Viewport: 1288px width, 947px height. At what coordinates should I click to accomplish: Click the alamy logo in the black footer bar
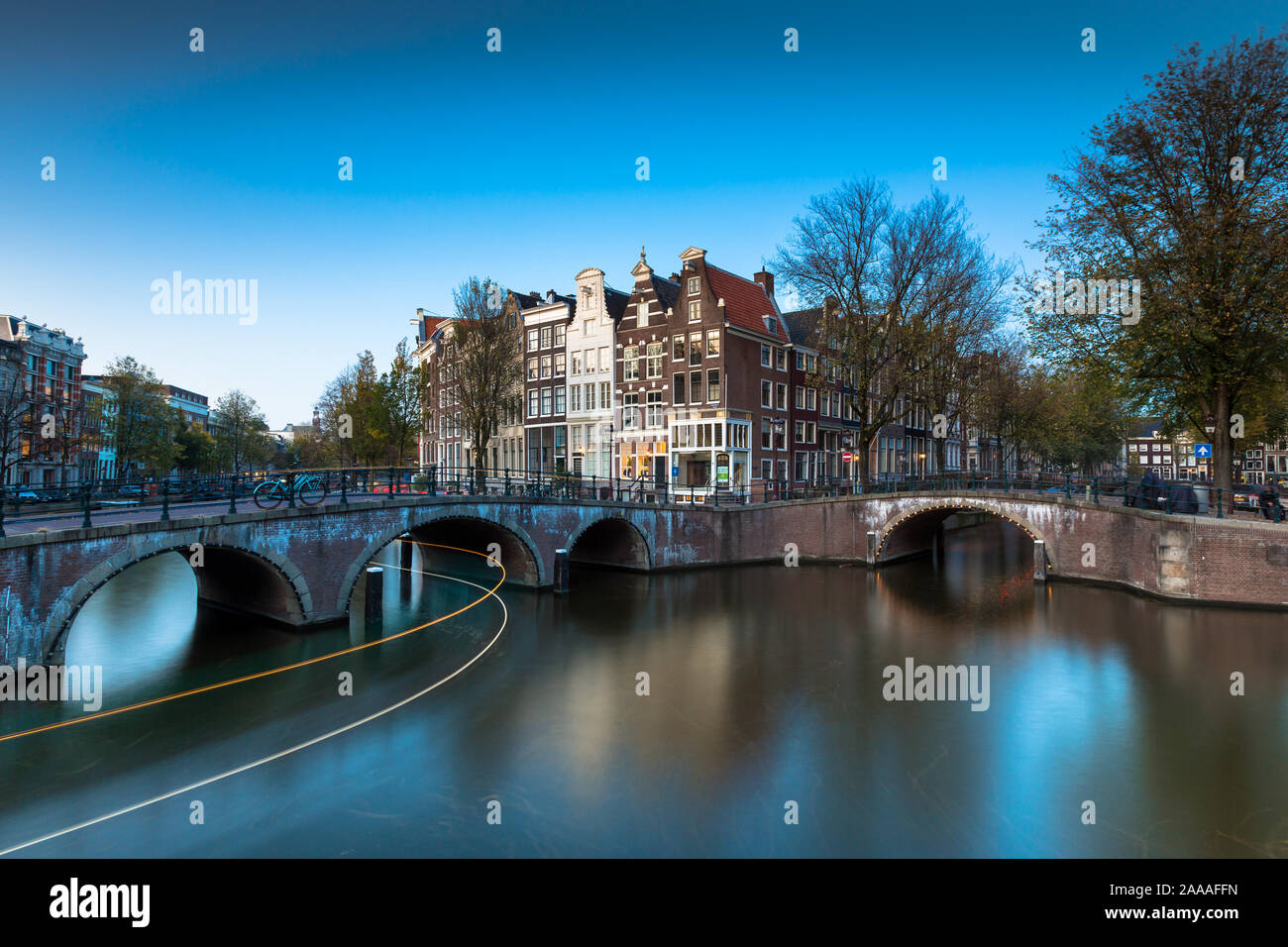[100, 902]
